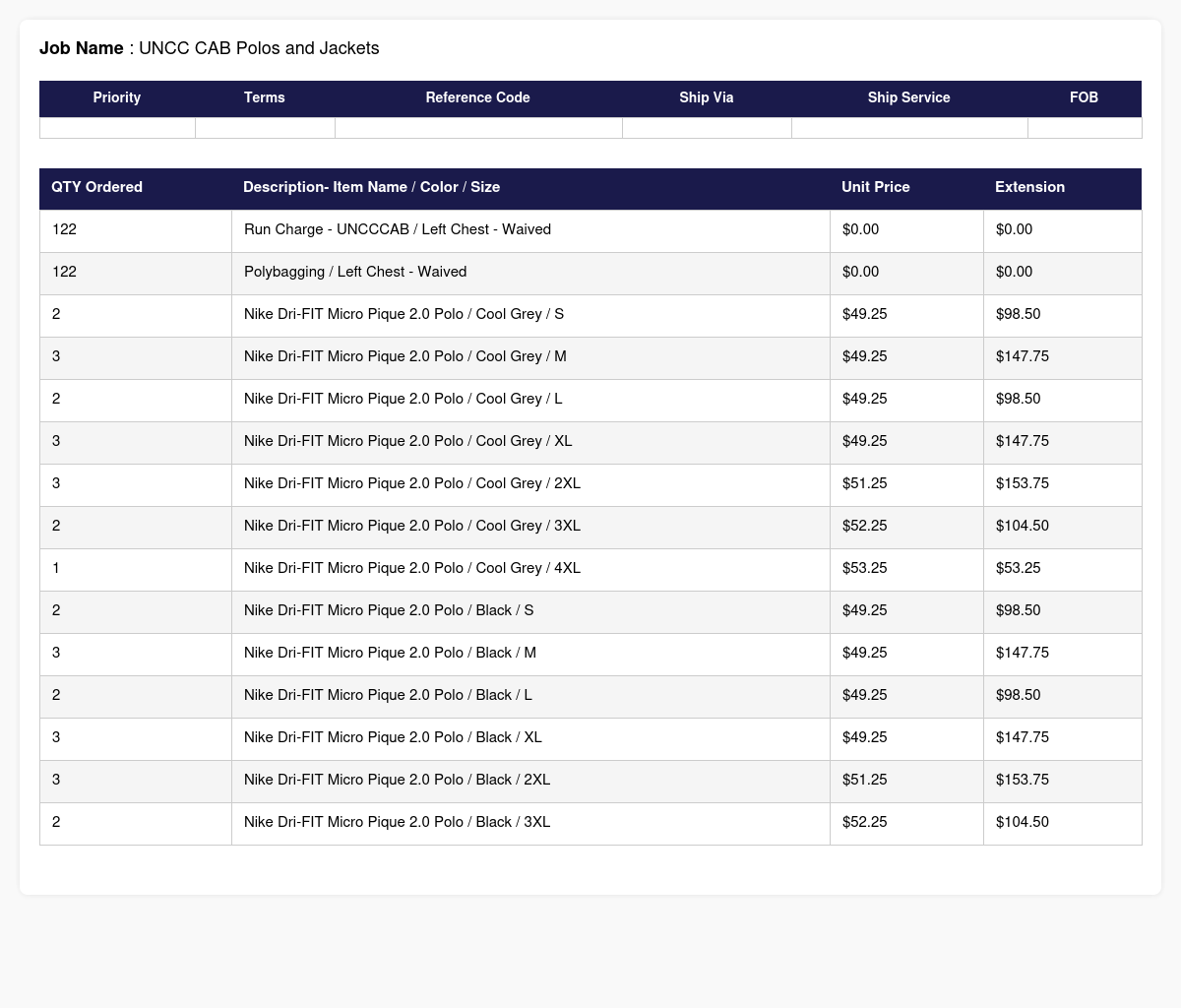Viewport: 1181px width, 1008px height.
Task: Click the $153.75 extension for Cool Grey 2XL
Action: [1023, 483]
